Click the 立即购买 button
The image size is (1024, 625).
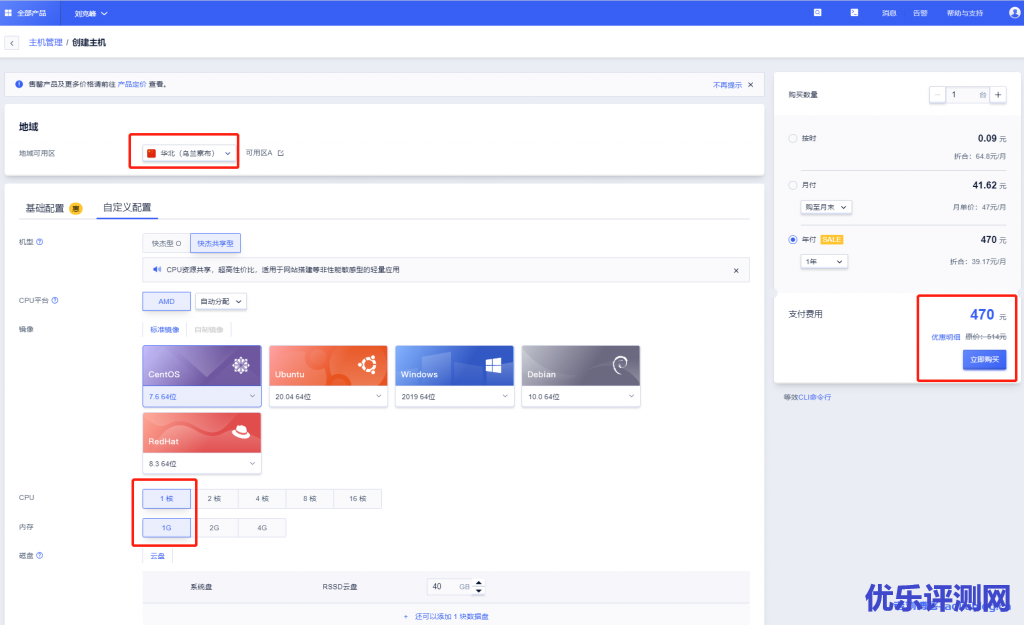[984, 360]
